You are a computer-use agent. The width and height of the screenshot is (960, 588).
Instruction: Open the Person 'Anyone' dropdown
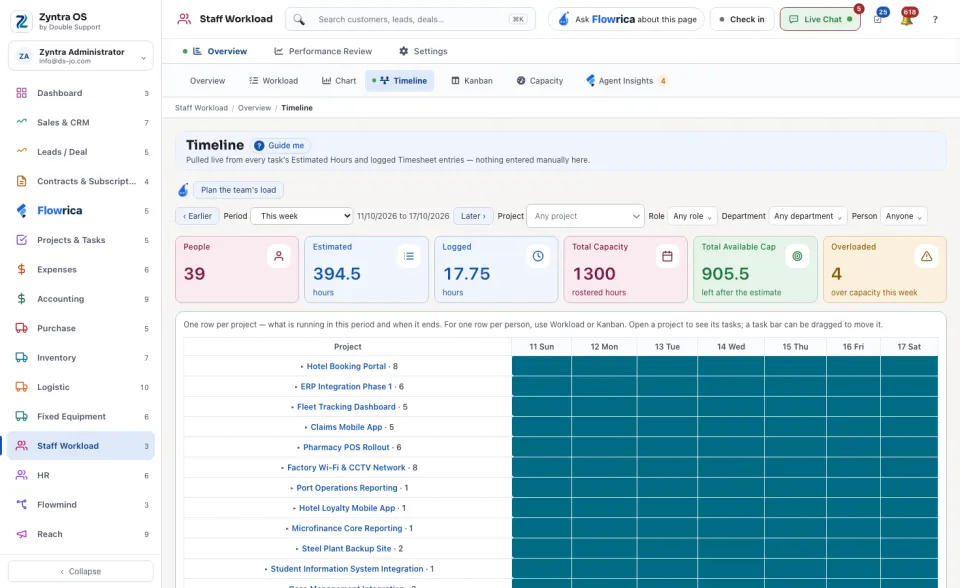pyautogui.click(x=904, y=216)
